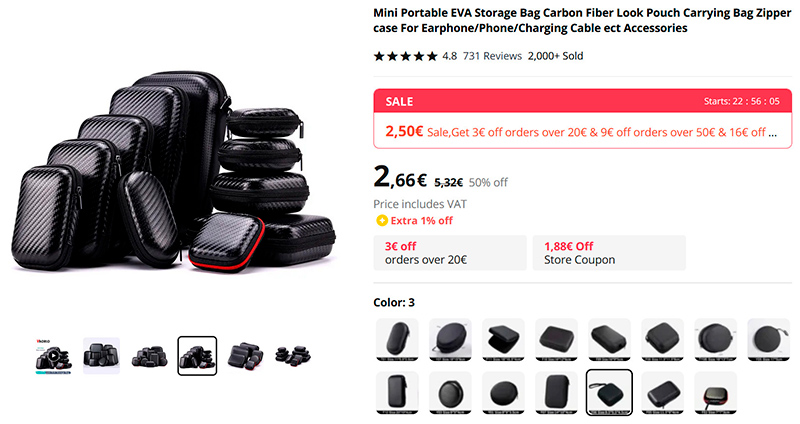The image size is (800, 424).
Task: Pick the first second-row tall rectangular case variant
Action: [x=397, y=392]
